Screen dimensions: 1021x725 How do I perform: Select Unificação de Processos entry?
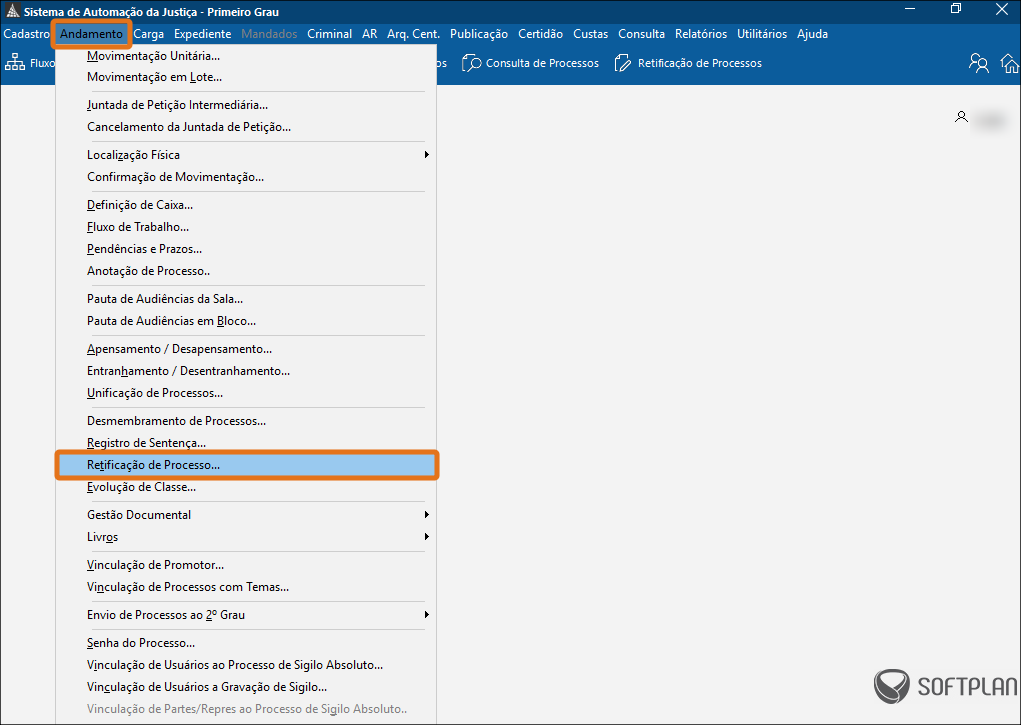click(246, 393)
